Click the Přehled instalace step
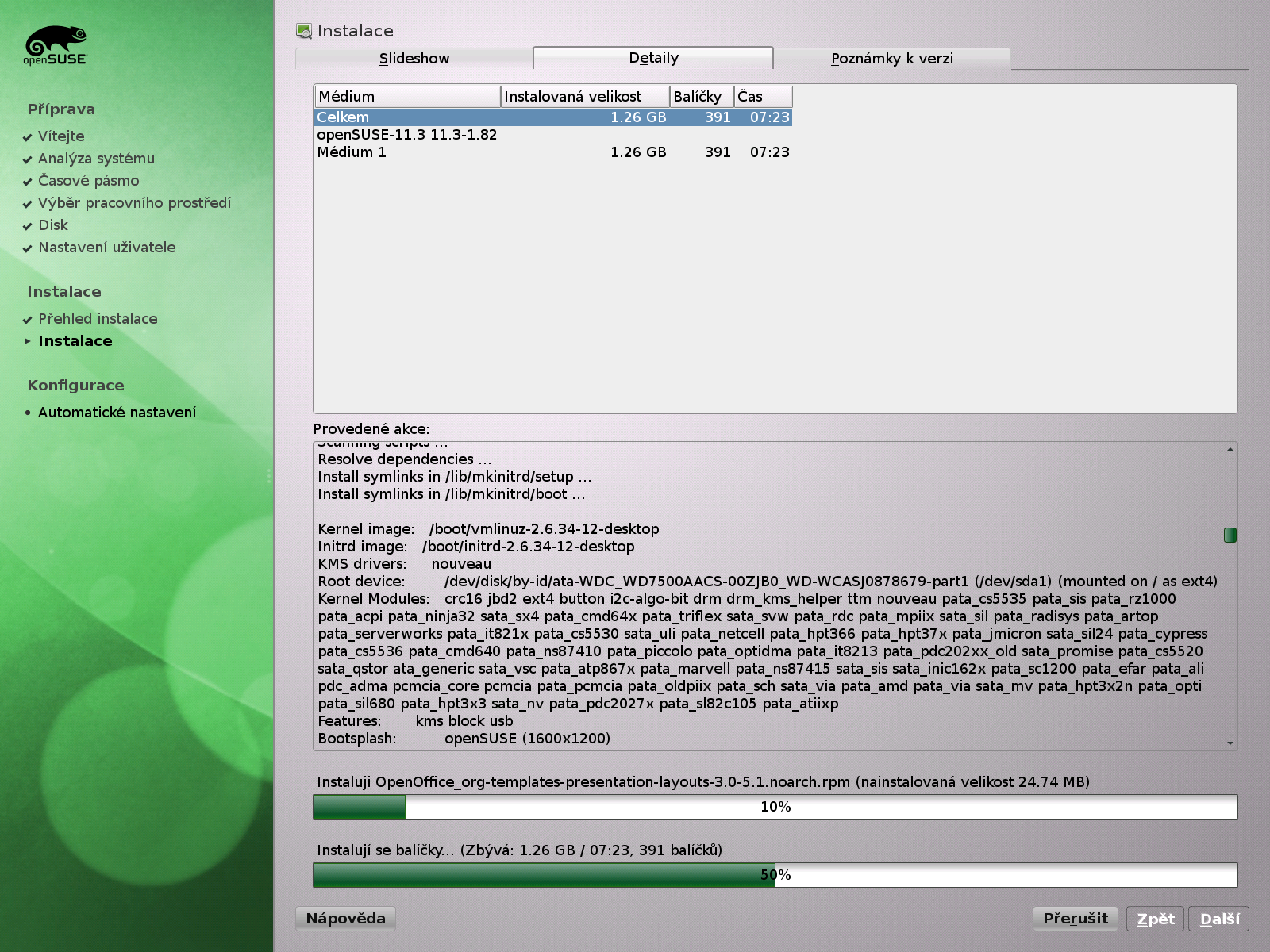Viewport: 1270px width, 952px height. point(98,319)
